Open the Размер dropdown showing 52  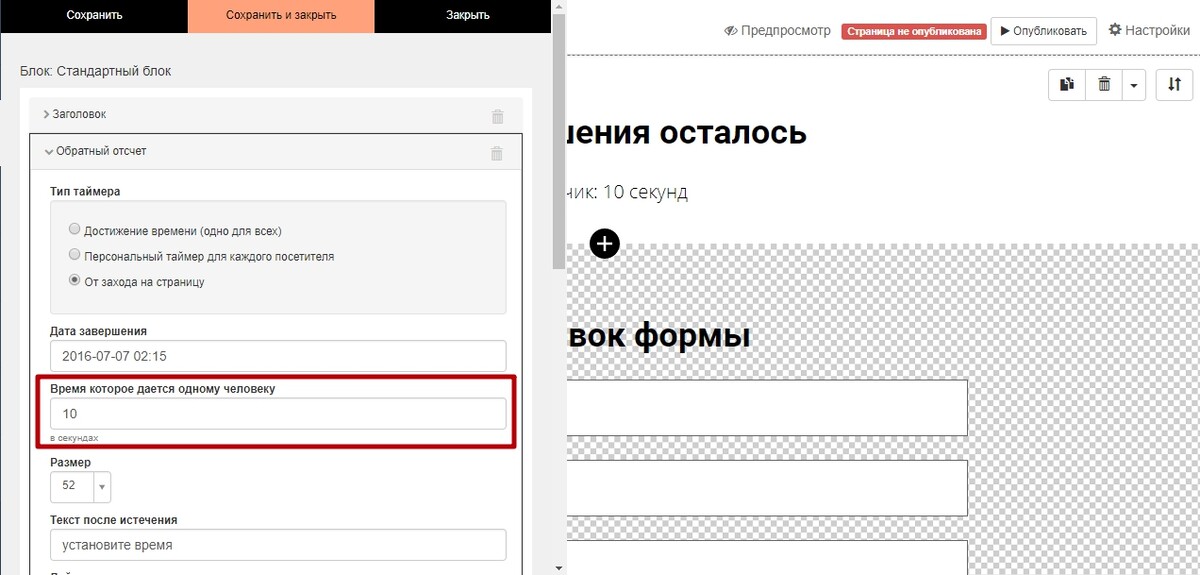[80, 486]
